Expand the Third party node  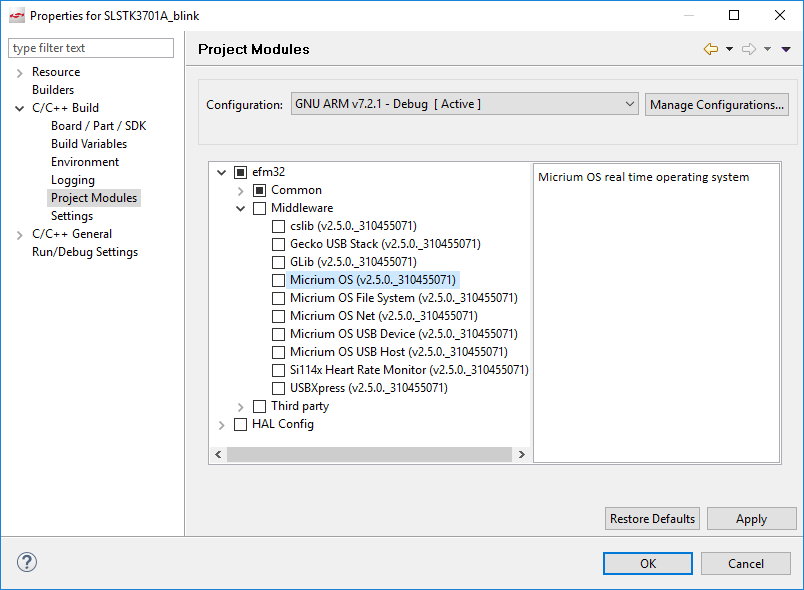click(x=240, y=406)
